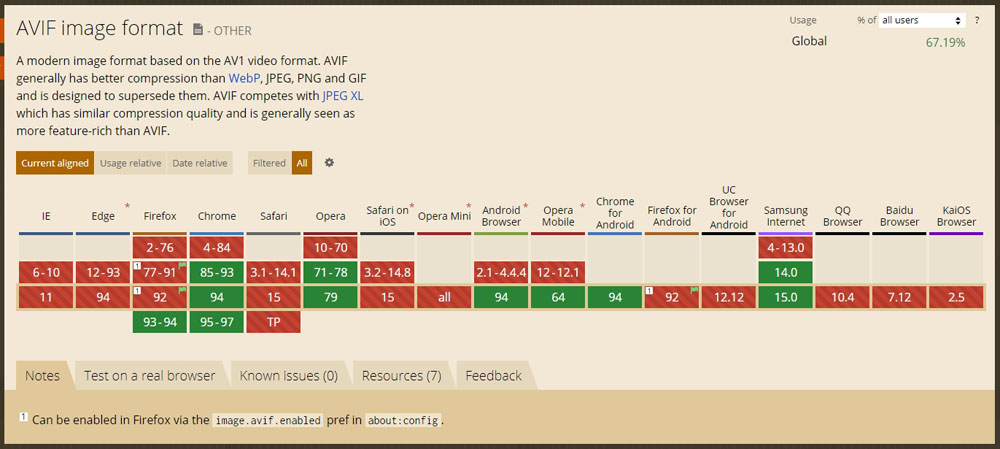
Task: Click green flag on Firefox 77-91 cell
Action: (x=182, y=265)
